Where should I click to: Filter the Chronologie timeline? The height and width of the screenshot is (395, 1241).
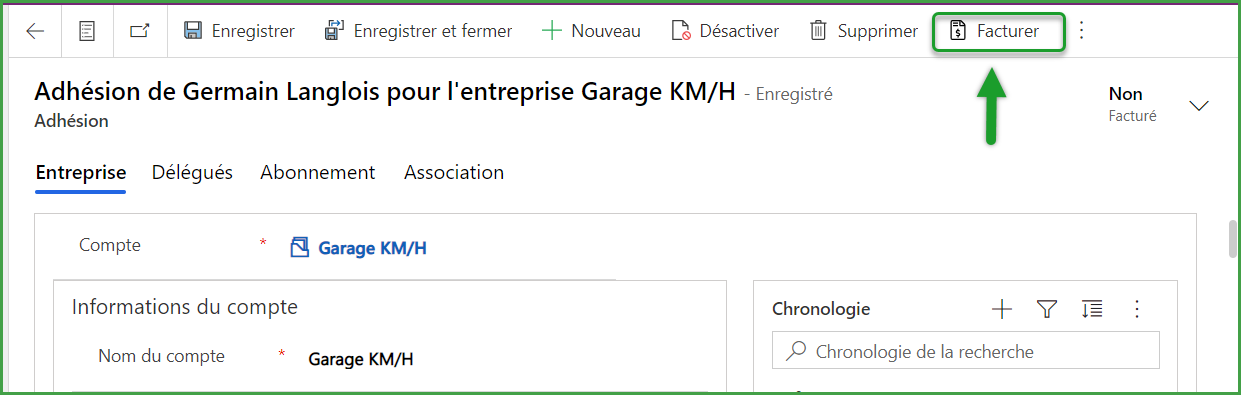click(1047, 309)
